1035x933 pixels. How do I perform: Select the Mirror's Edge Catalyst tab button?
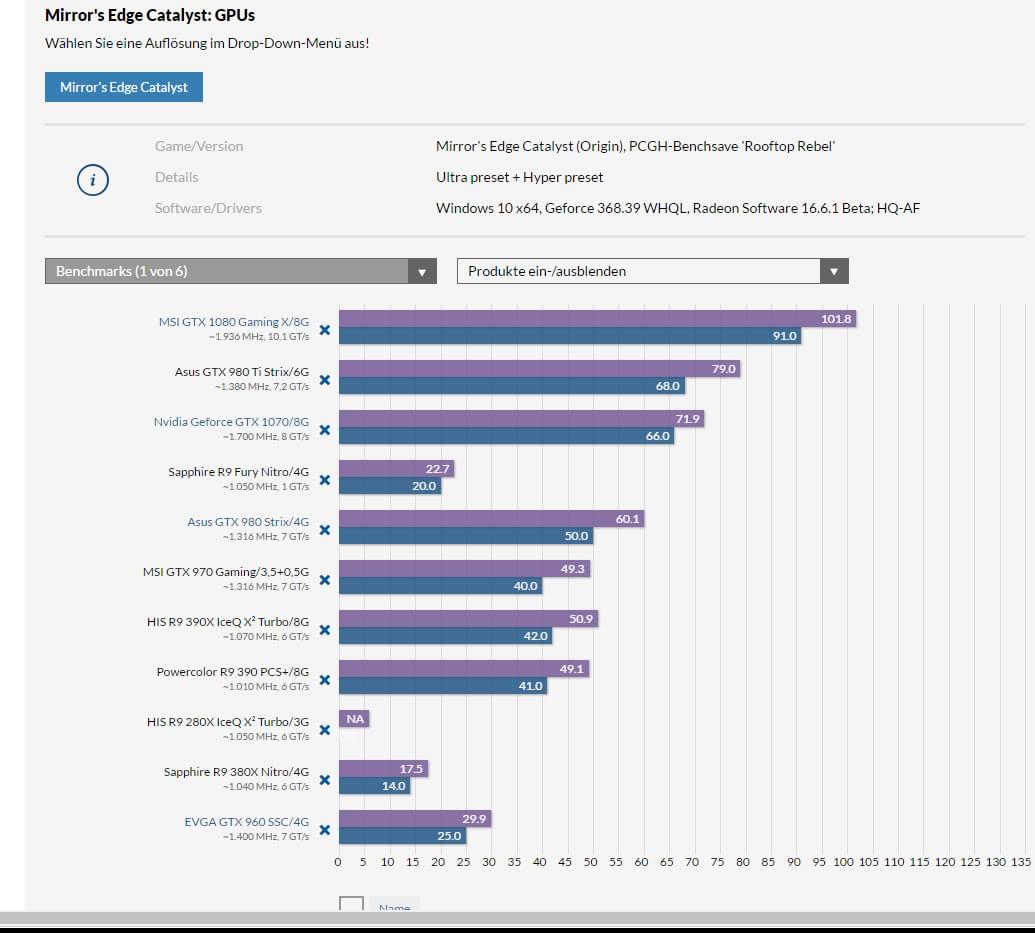(123, 87)
